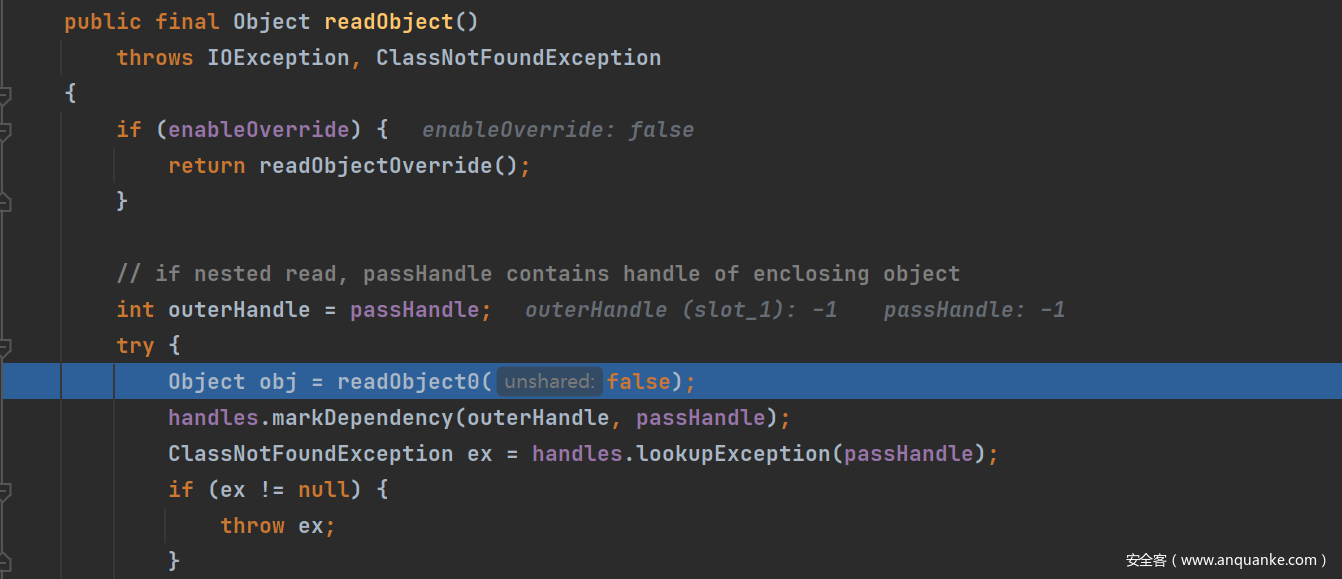
Task: Click the inline 'passHandle: -1' debug value
Action: pos(974,310)
